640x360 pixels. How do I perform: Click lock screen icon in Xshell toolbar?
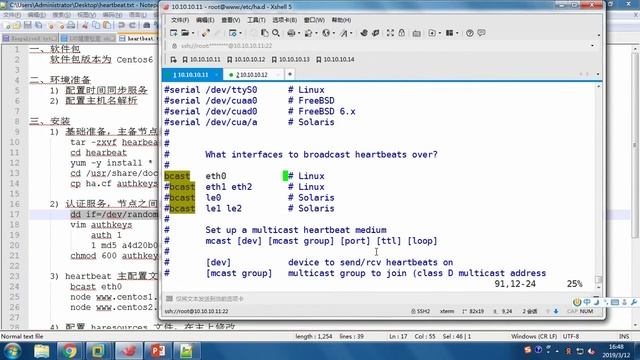(402, 33)
